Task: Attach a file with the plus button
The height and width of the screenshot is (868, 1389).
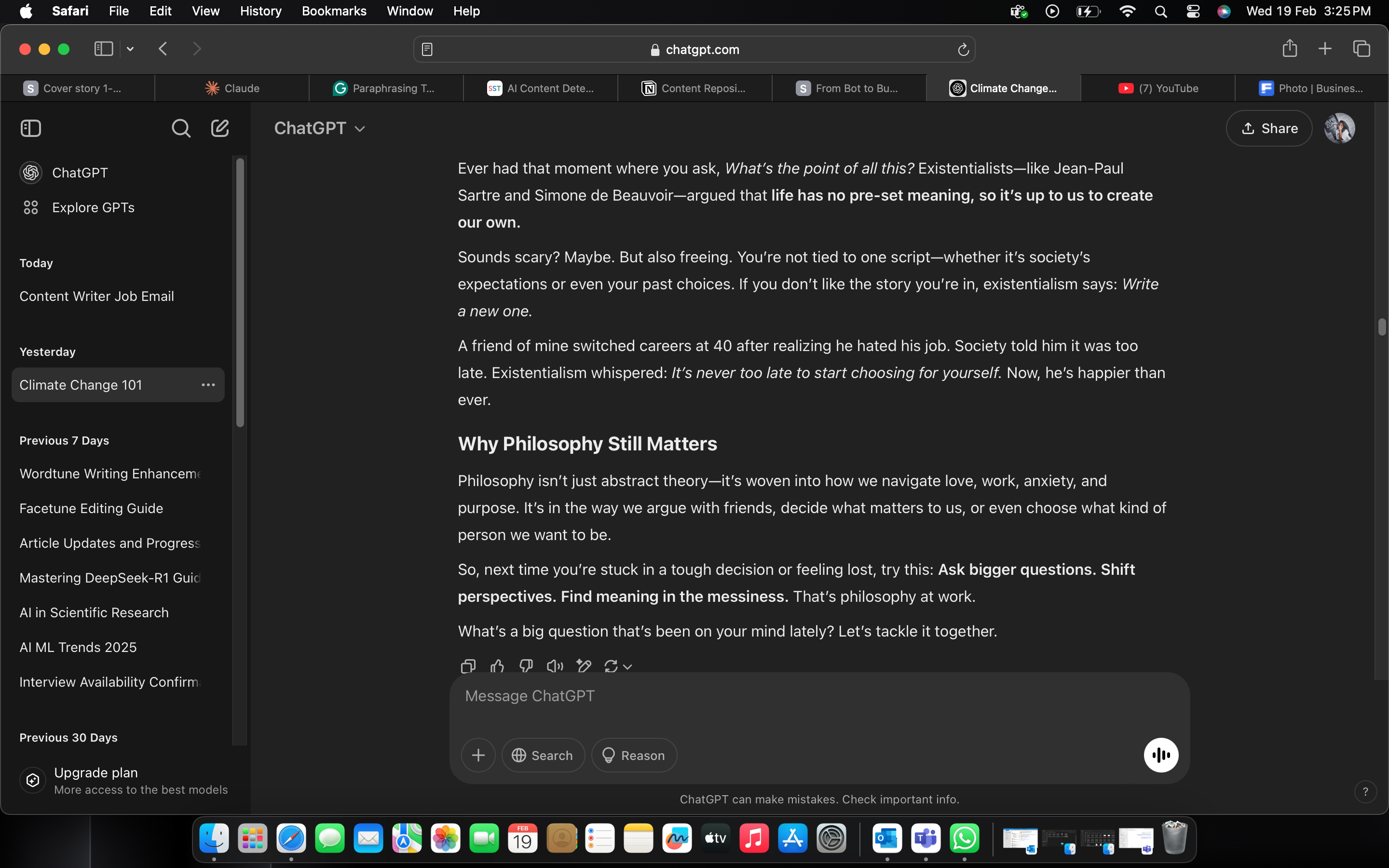Action: 478,755
